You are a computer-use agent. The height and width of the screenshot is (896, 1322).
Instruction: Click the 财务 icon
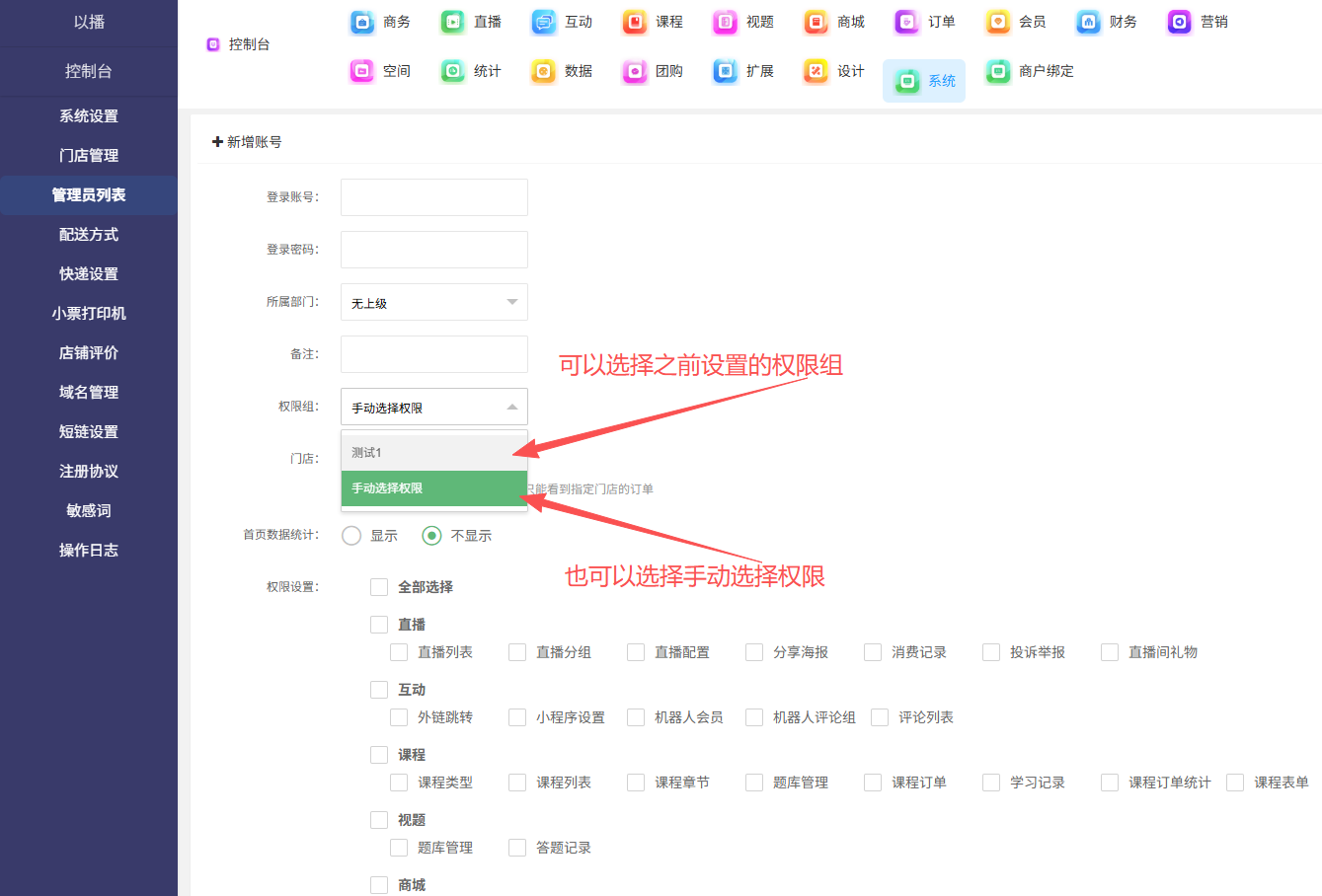(1088, 22)
